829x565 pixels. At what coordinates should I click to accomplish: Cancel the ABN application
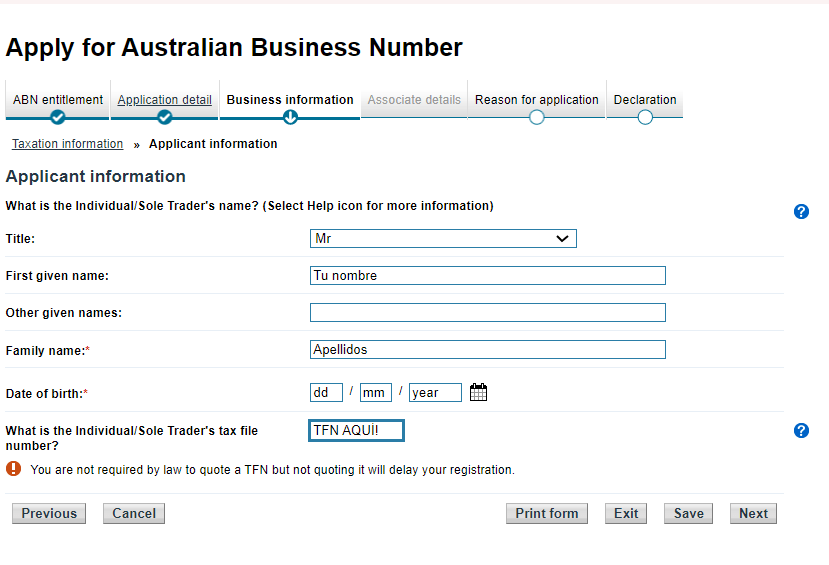pos(134,514)
